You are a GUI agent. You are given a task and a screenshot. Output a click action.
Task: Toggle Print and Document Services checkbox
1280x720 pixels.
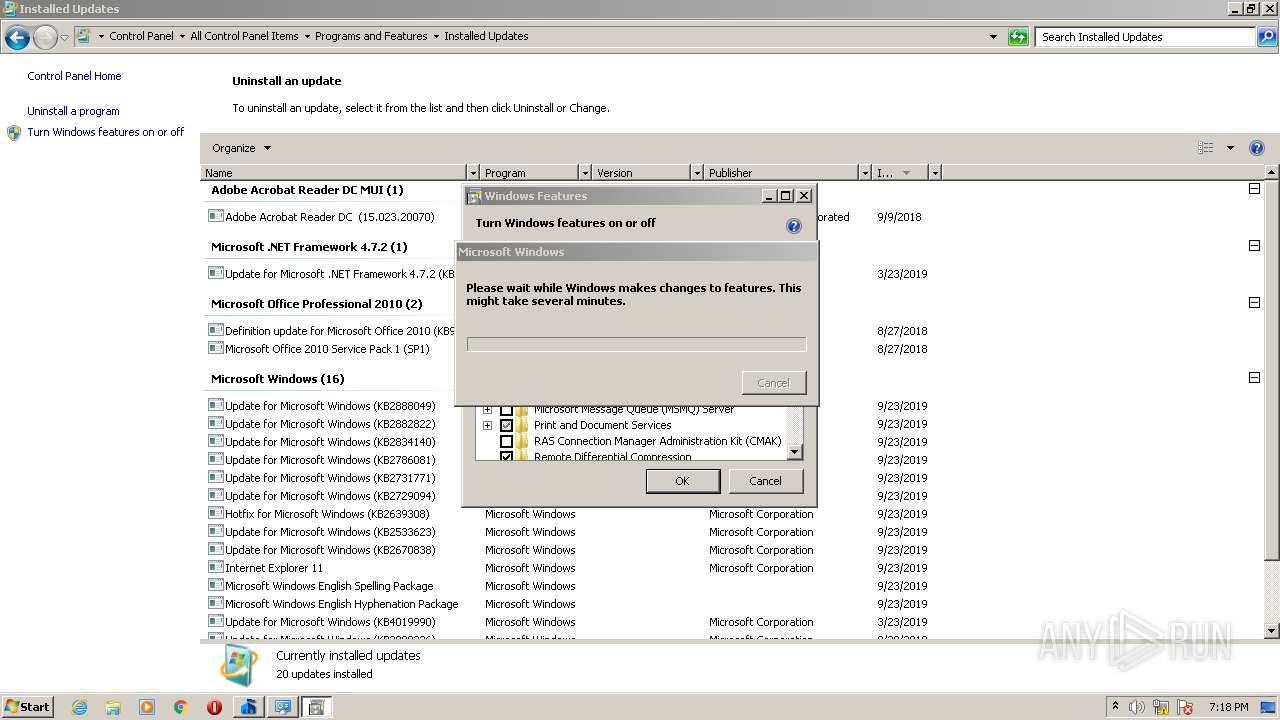[x=506, y=425]
